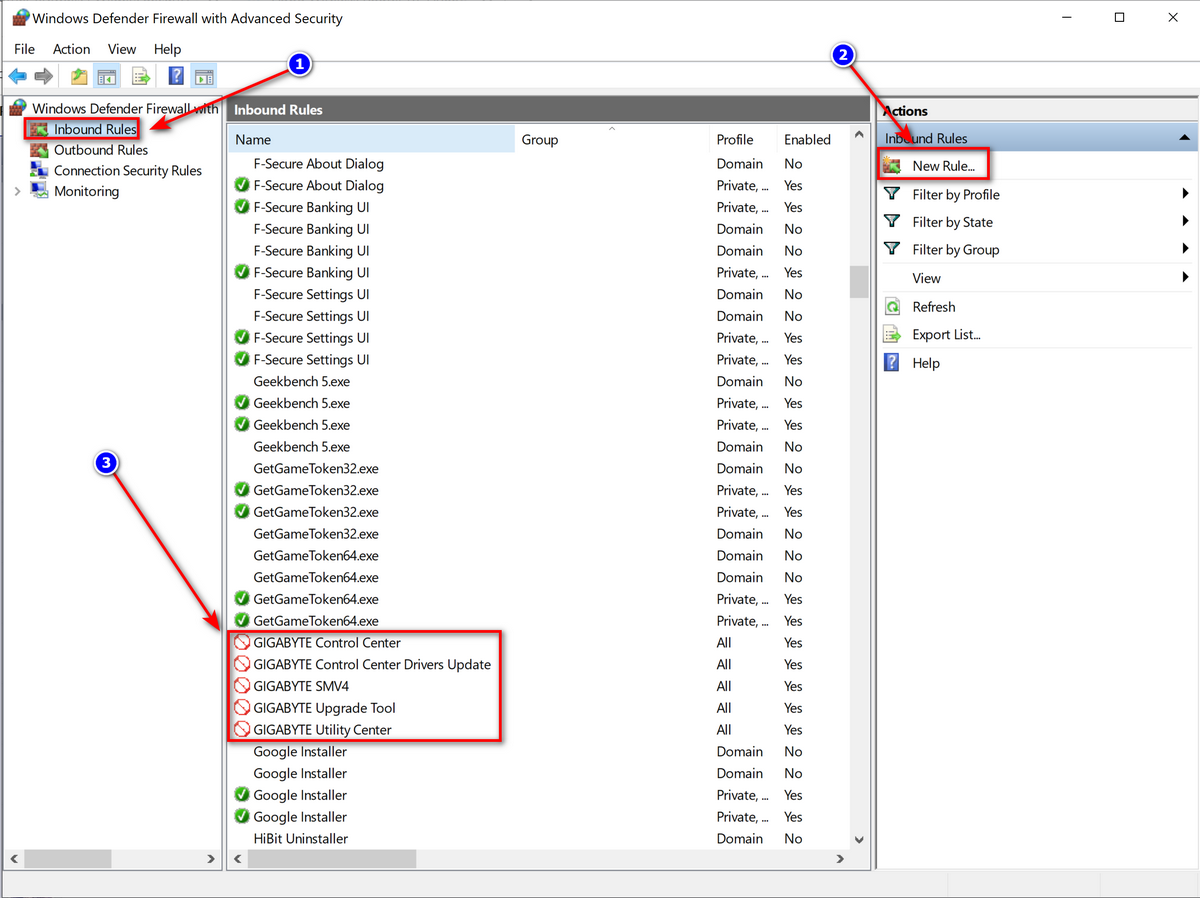
Task: Sort rules by the Name column header
Action: (x=371, y=140)
